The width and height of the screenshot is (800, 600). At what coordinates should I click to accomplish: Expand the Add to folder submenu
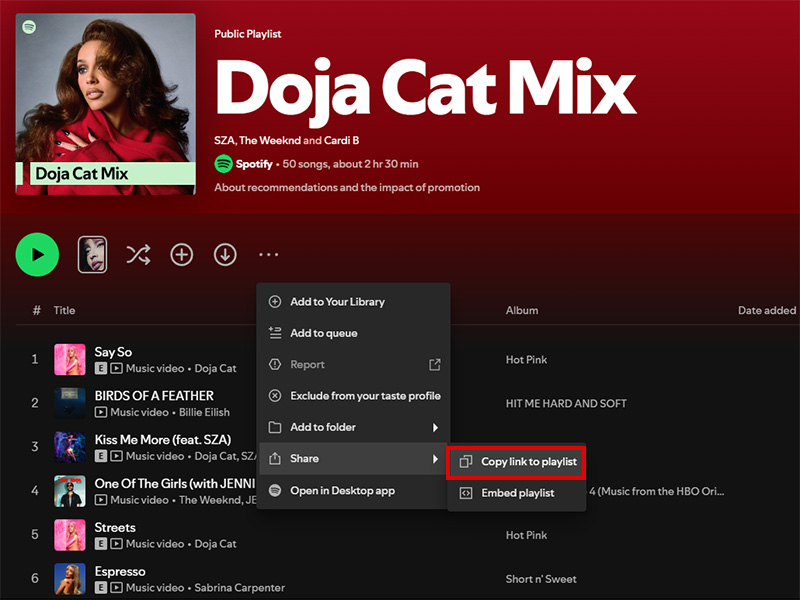click(x=353, y=427)
